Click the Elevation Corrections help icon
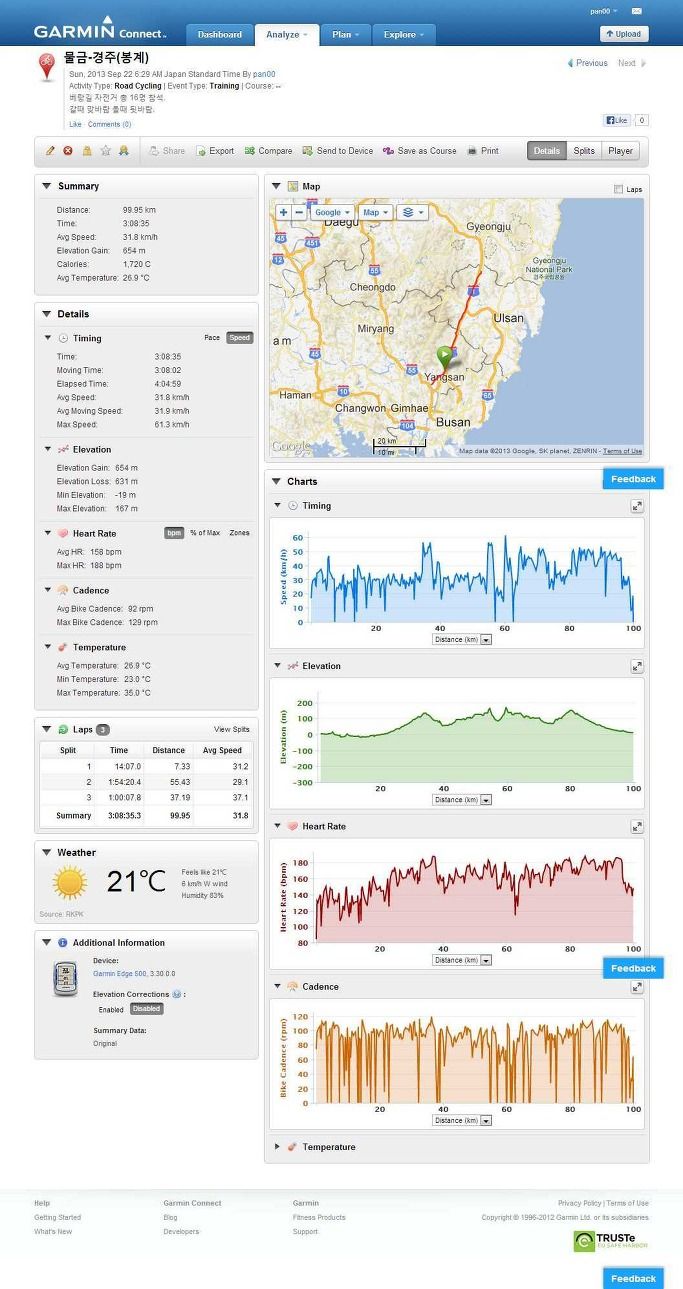The width and height of the screenshot is (683, 1289). coord(177,995)
